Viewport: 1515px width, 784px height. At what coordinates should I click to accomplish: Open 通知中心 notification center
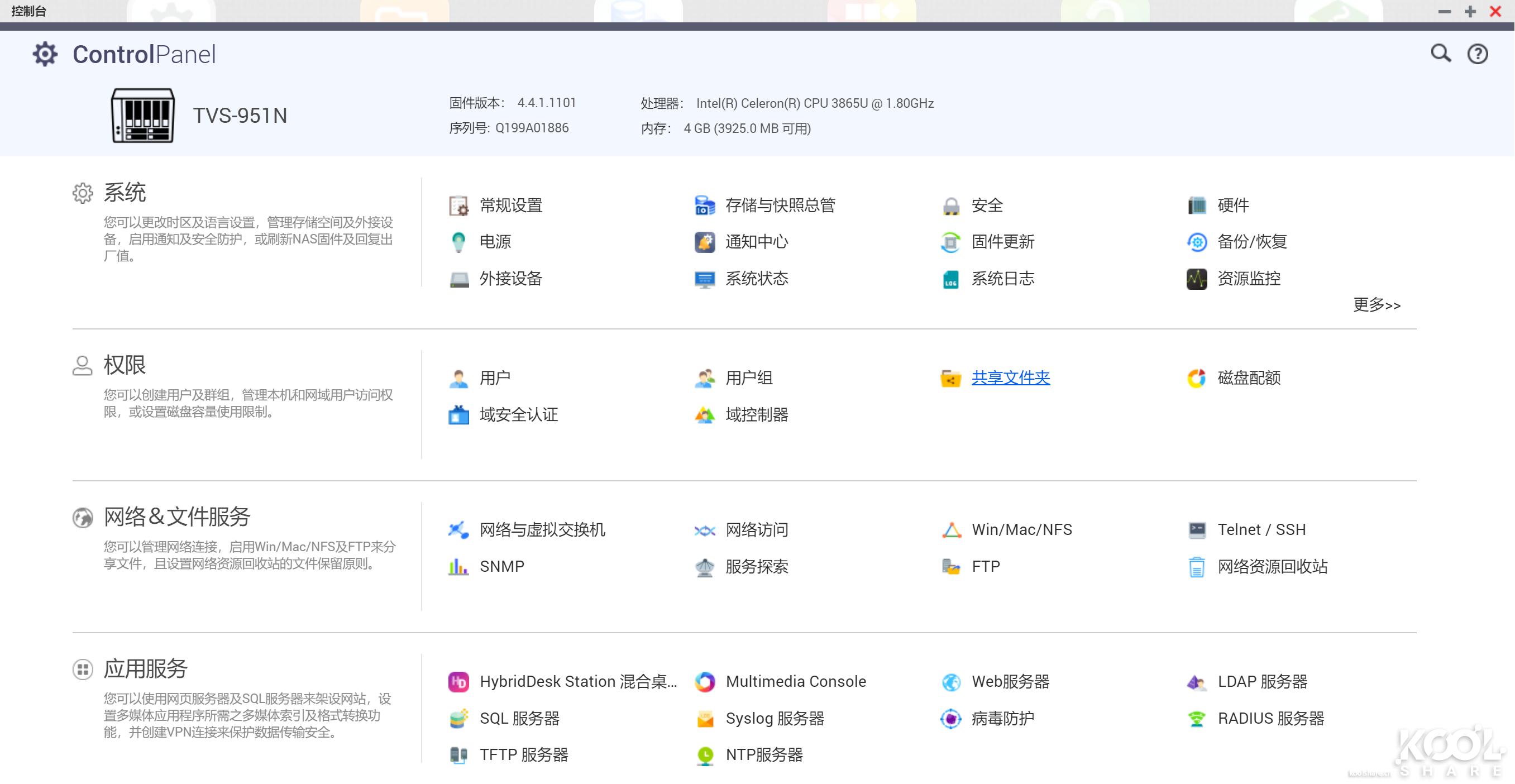[757, 242]
